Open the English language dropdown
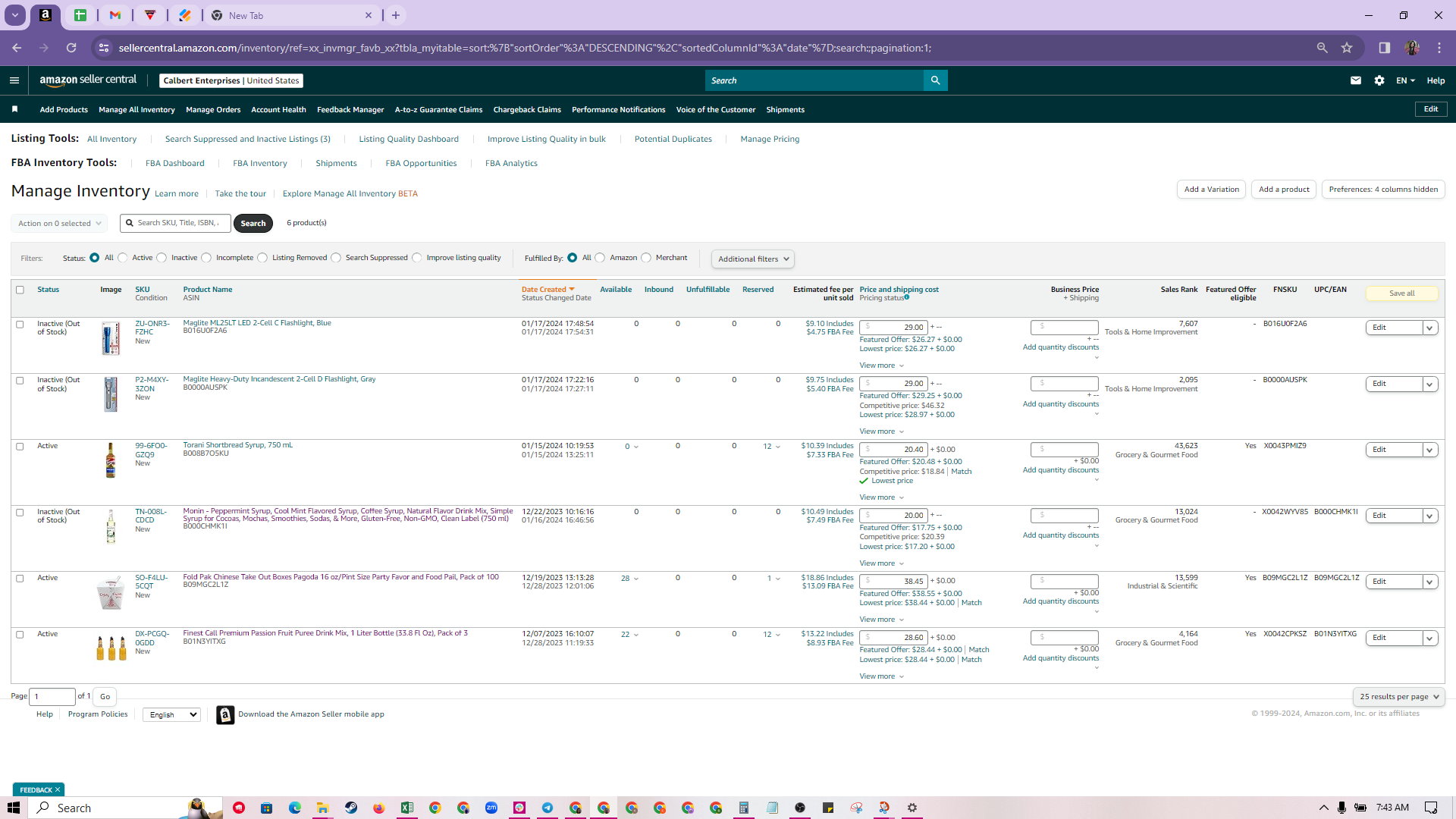1456x819 pixels. tap(171, 715)
